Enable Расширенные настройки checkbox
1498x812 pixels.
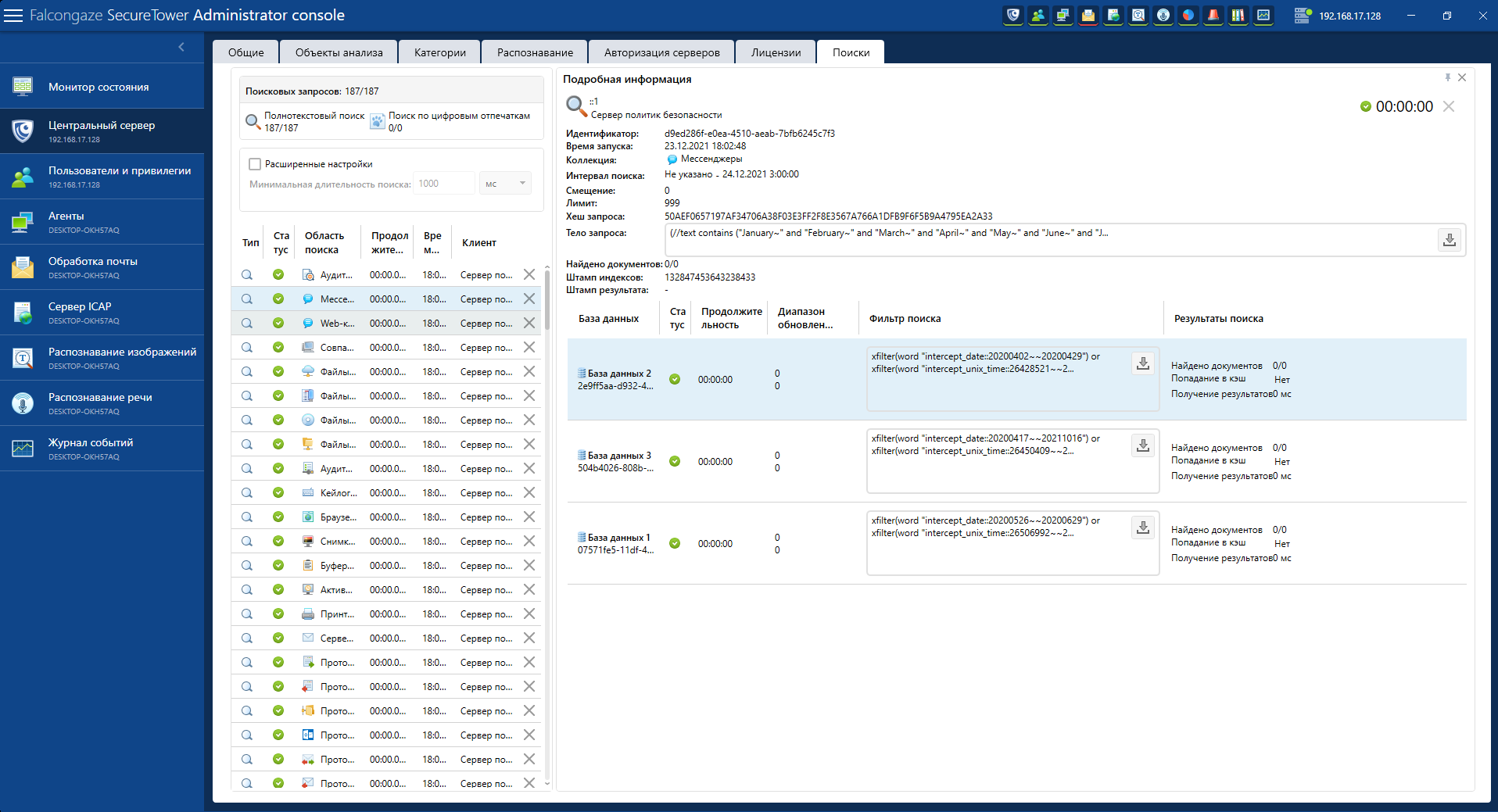click(254, 164)
